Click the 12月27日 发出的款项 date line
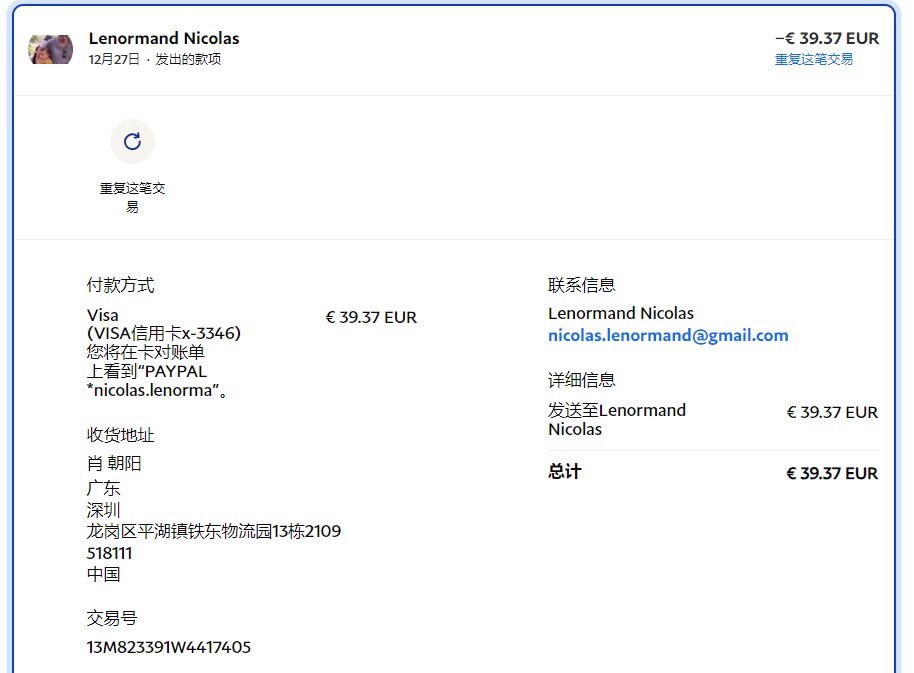914x673 pixels. (155, 60)
